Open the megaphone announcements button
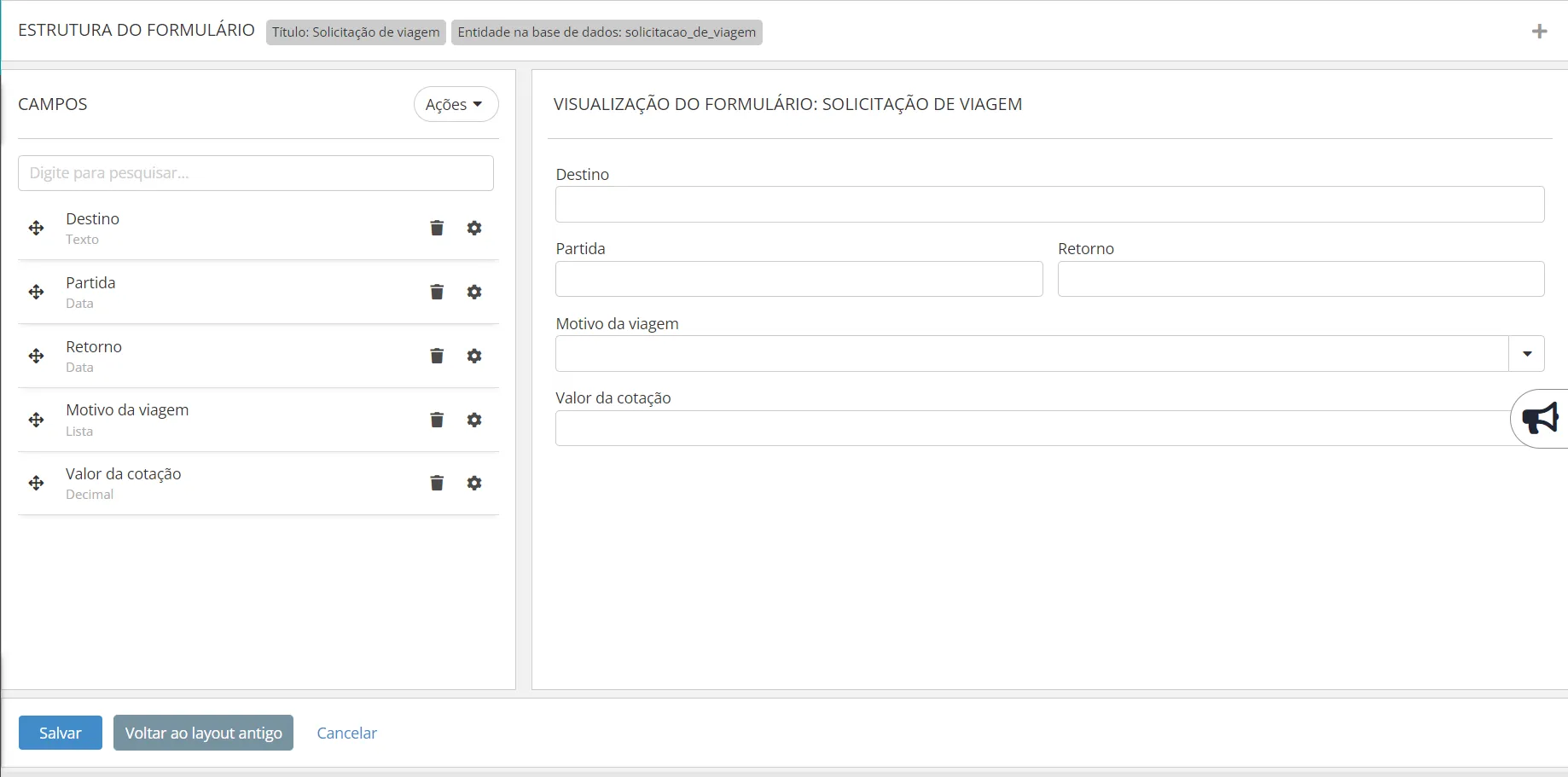 point(1540,418)
